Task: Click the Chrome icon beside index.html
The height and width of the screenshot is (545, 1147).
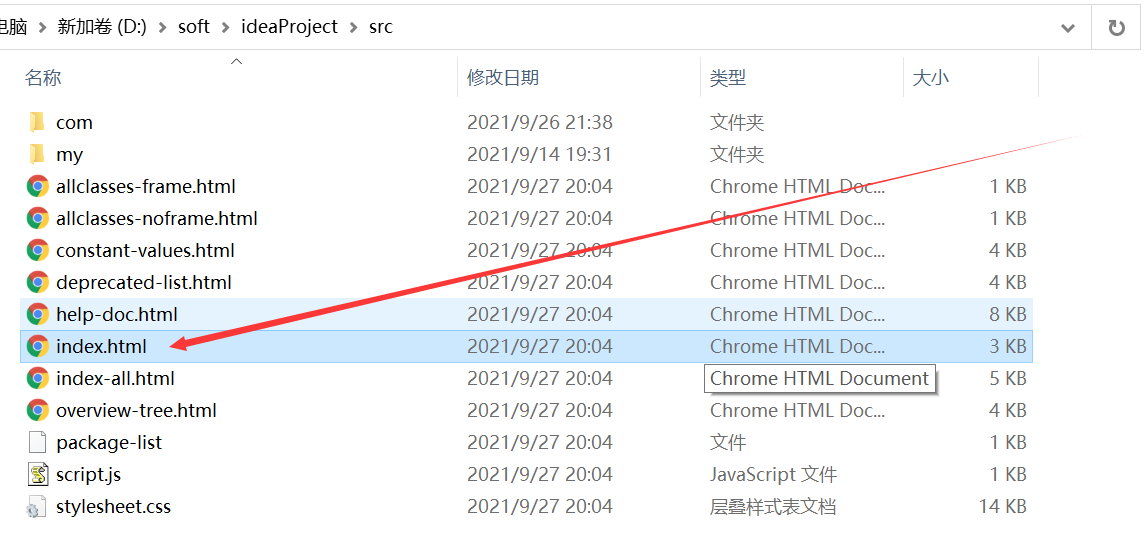Action: (x=38, y=346)
